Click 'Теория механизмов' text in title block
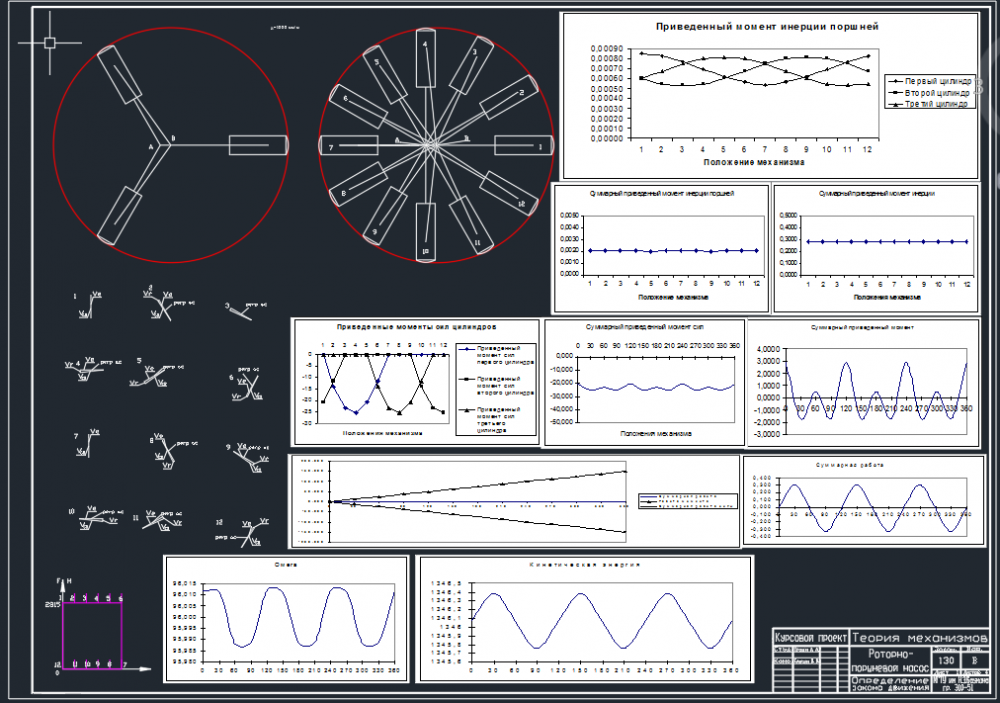This screenshot has width=1000, height=703. point(919,638)
